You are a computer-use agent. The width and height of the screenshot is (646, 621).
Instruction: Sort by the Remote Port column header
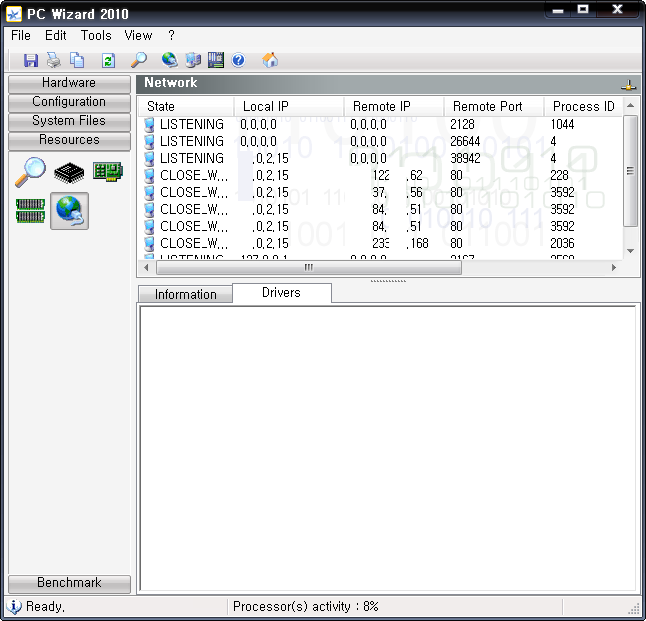point(494,107)
